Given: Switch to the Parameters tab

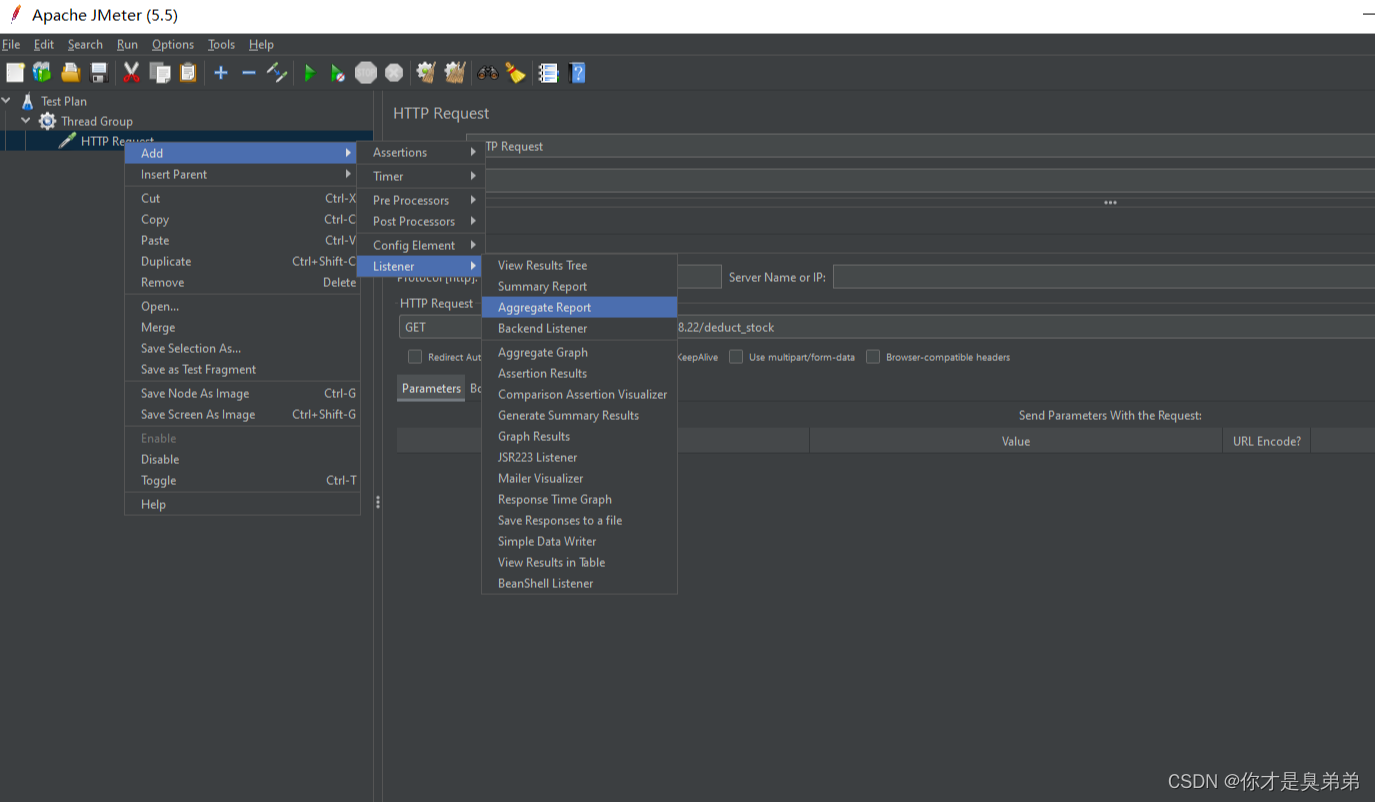Looking at the screenshot, I should [431, 388].
